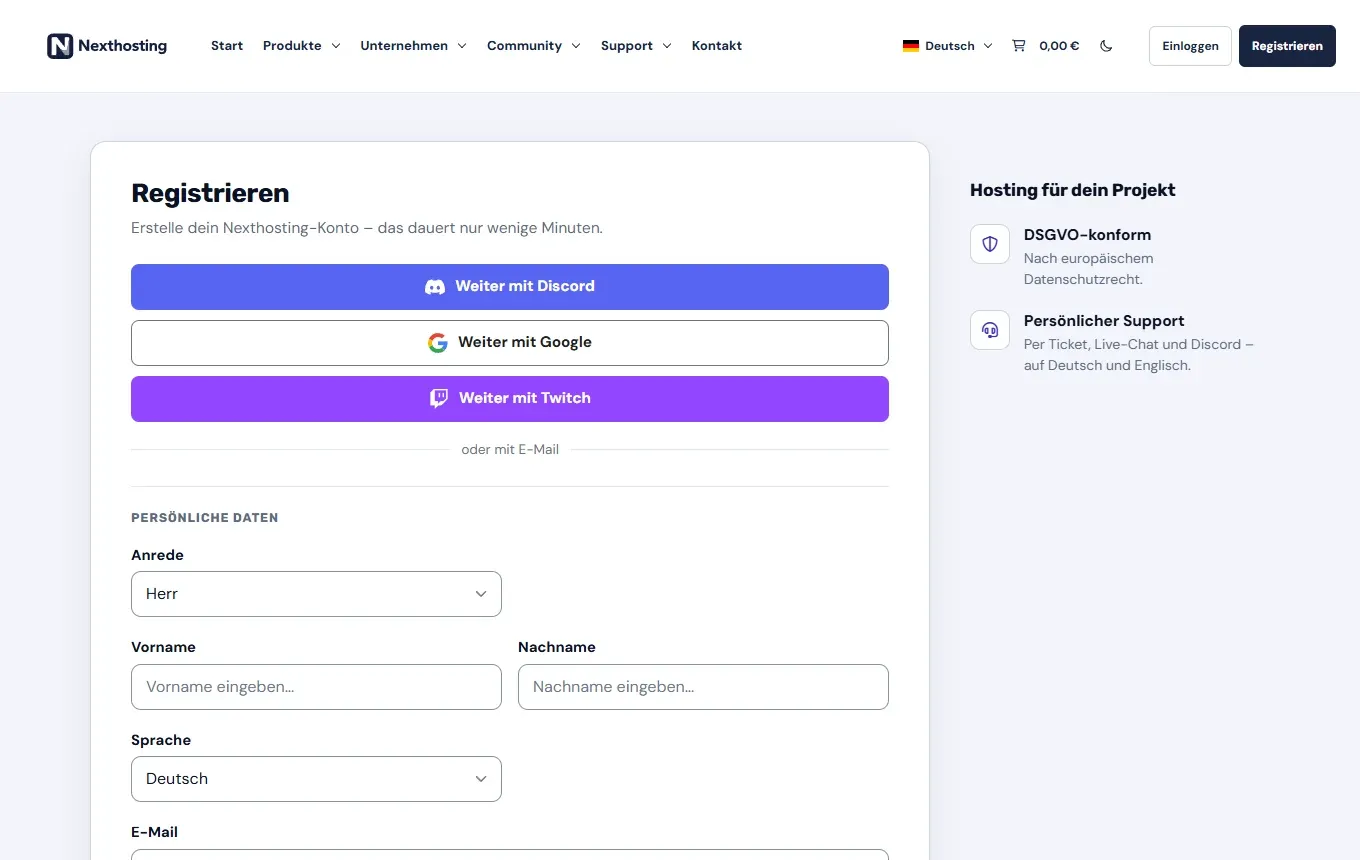Click the German flag icon
This screenshot has width=1360, height=860.
pyautogui.click(x=911, y=46)
